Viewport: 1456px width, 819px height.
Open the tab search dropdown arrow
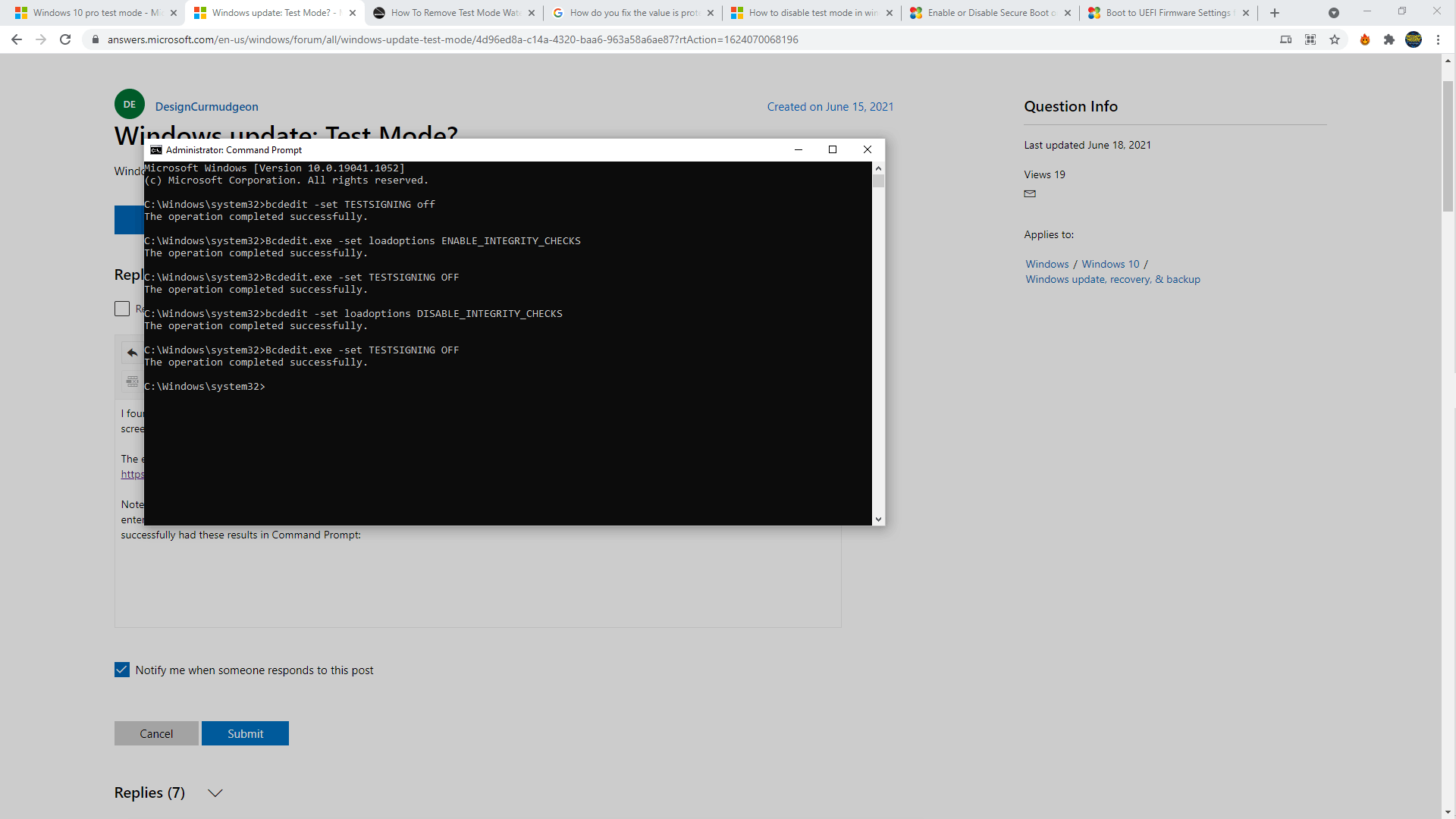1334,13
